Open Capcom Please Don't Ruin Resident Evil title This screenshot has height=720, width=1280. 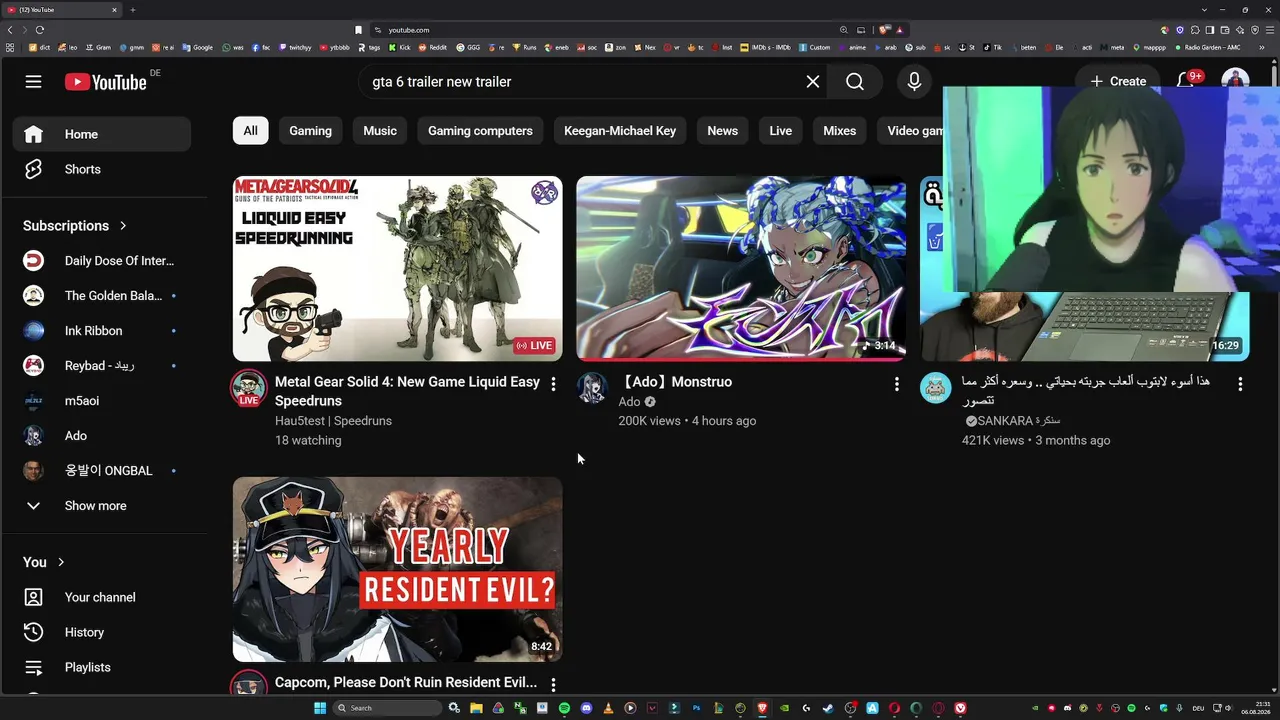[x=406, y=683]
